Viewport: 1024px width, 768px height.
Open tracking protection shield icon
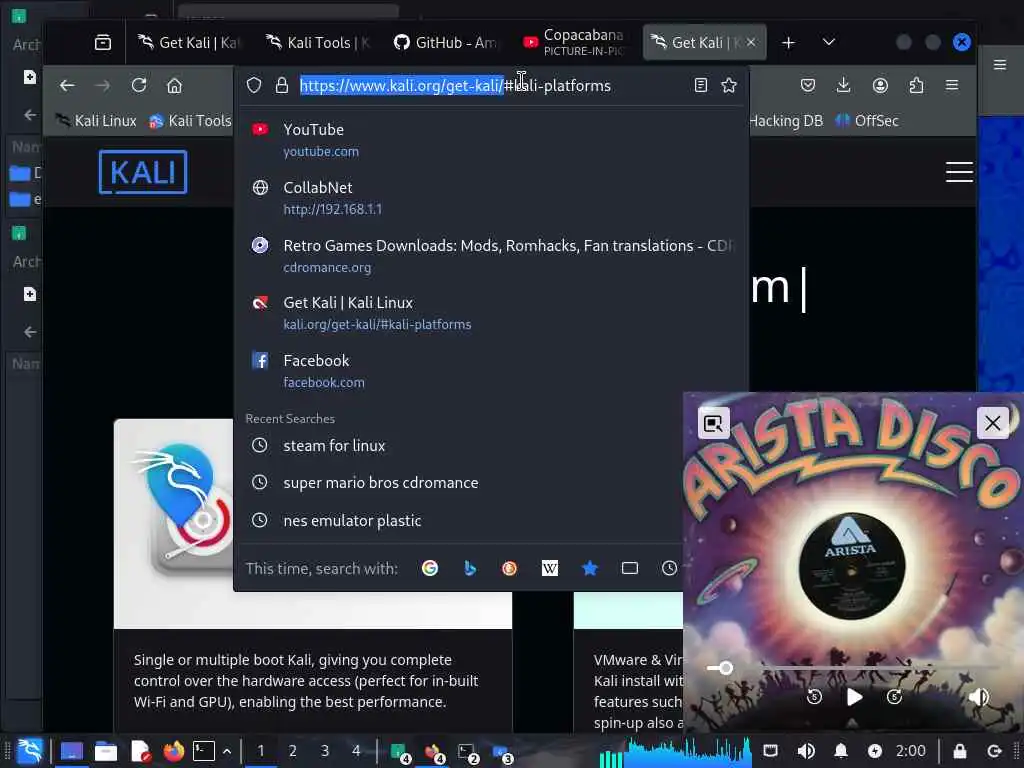point(254,86)
